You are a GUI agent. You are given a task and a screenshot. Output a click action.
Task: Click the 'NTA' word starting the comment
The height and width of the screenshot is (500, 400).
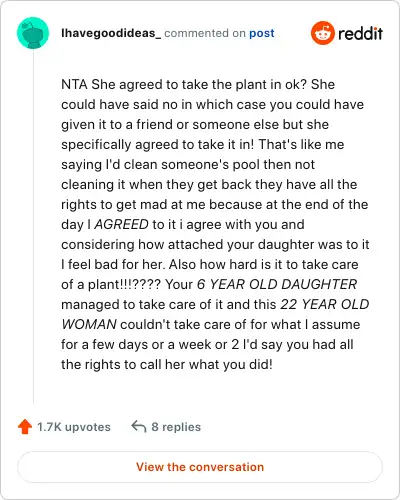point(74,84)
